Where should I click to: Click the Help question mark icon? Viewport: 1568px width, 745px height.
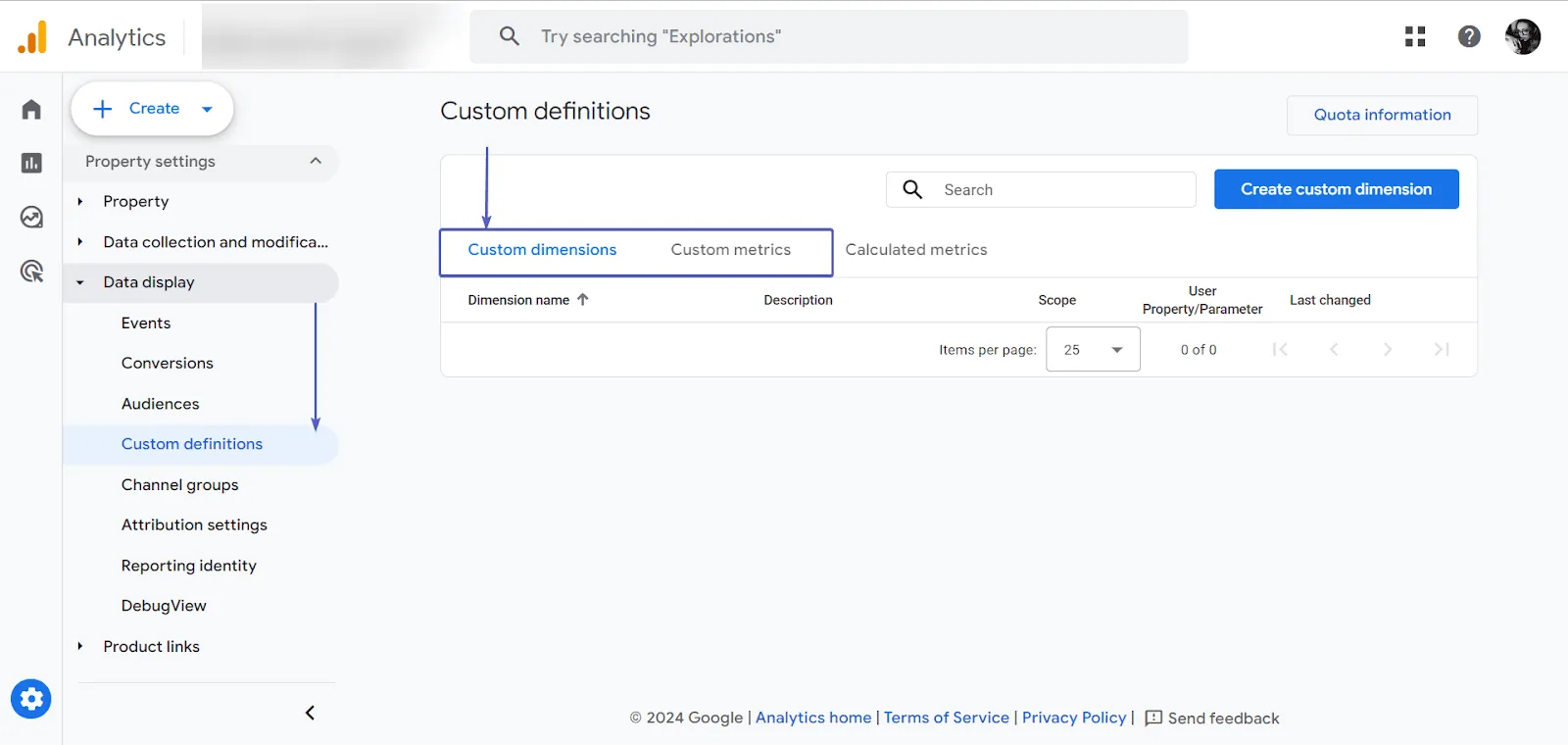[x=1468, y=36]
